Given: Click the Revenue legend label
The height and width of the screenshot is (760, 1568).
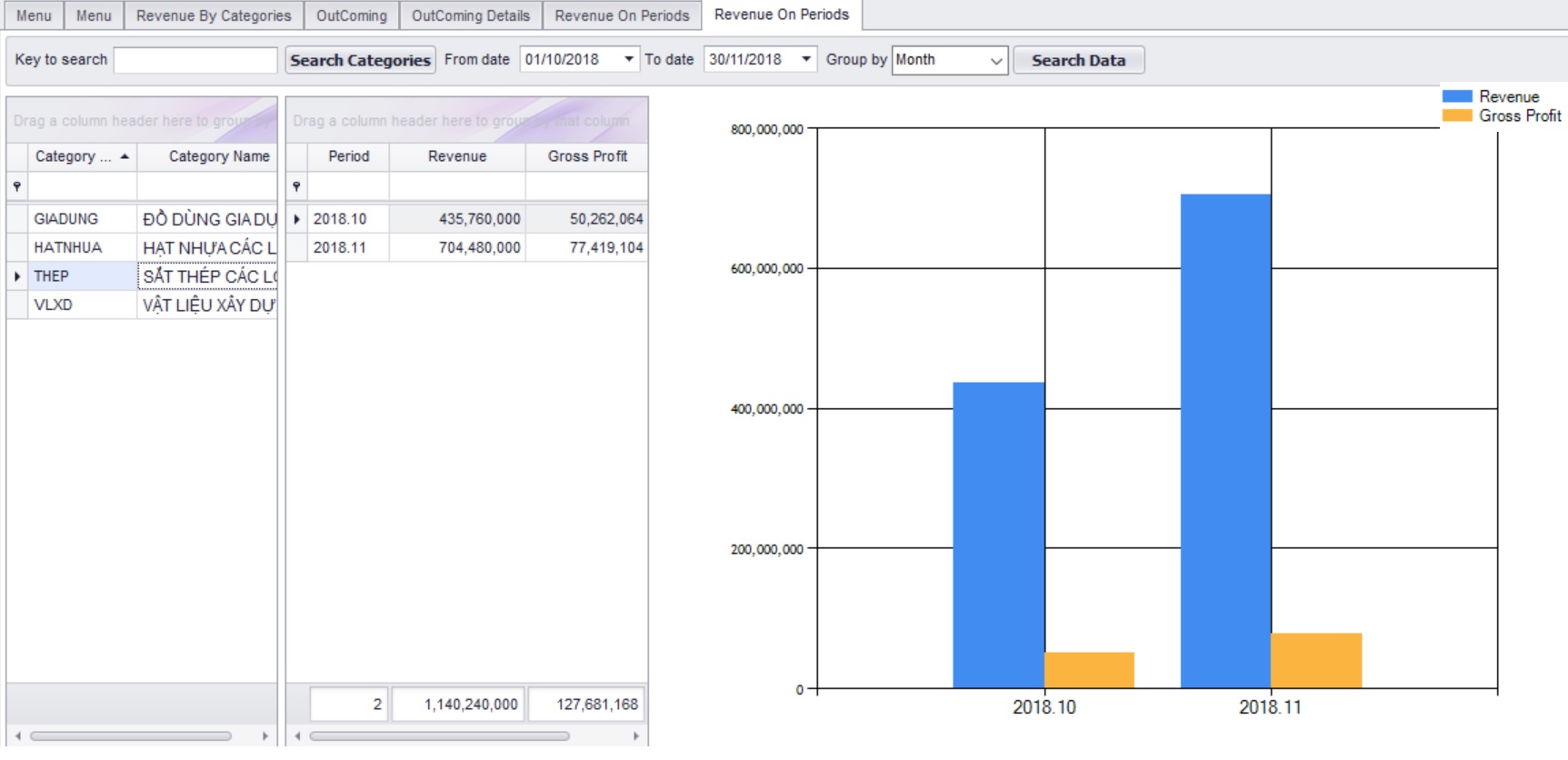Looking at the screenshot, I should [1509, 96].
